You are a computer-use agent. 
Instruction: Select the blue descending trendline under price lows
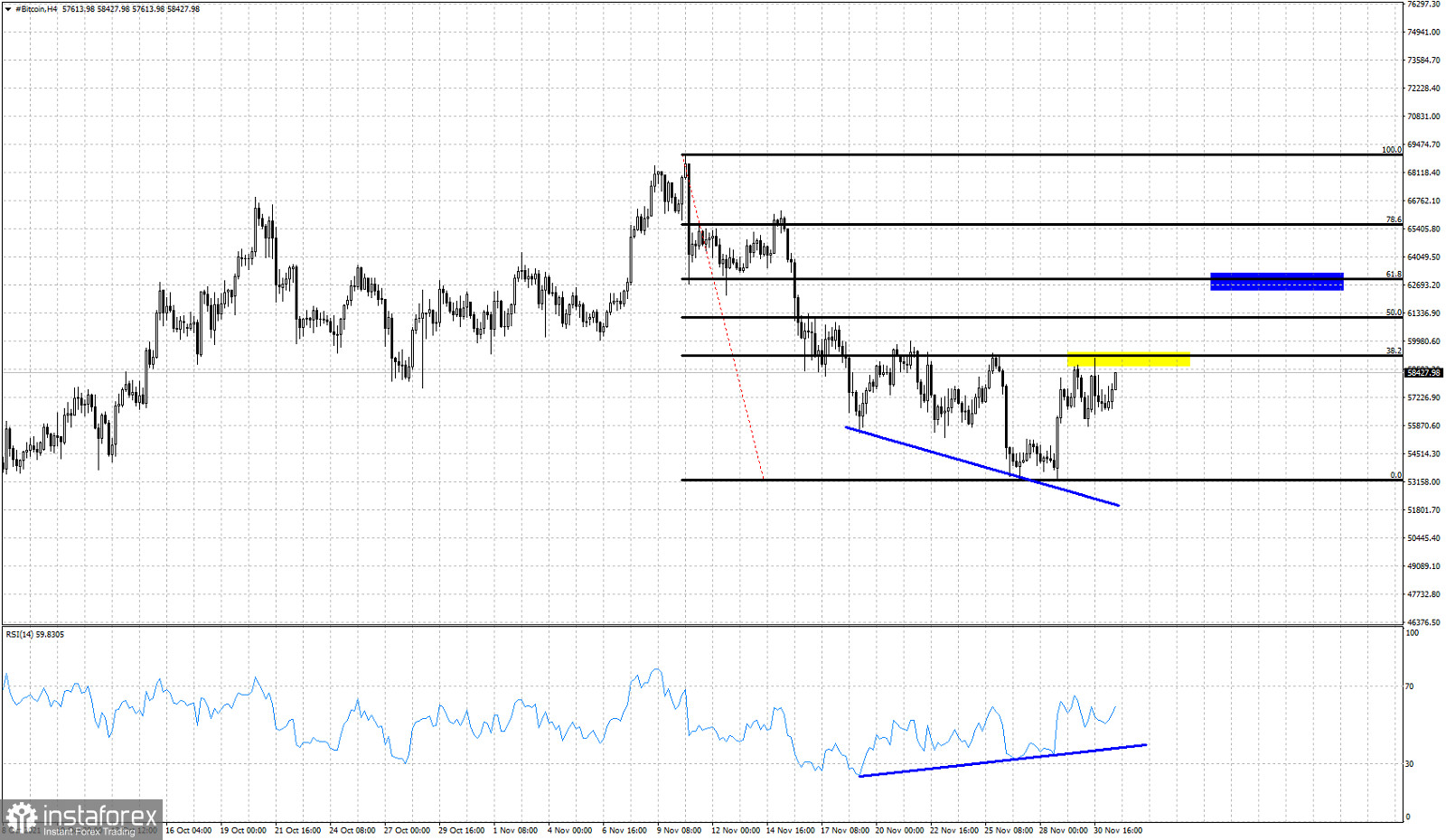[982, 466]
